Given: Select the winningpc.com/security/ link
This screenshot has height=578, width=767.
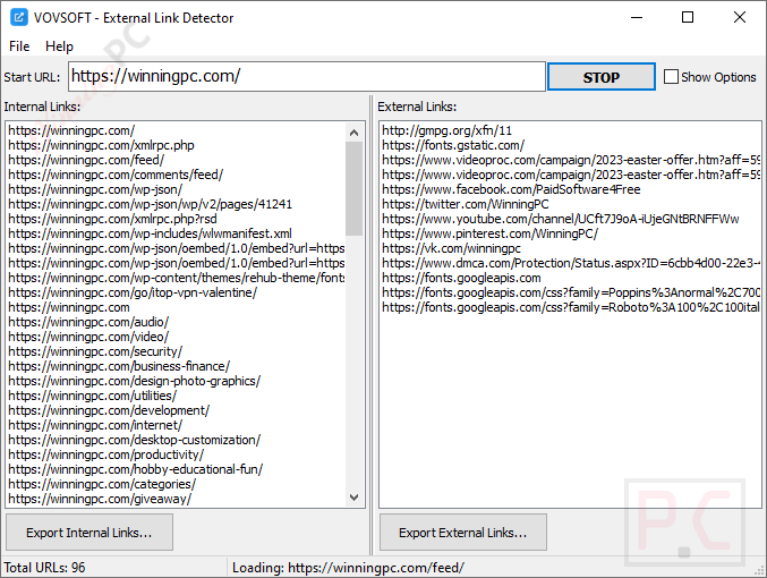Looking at the screenshot, I should coord(95,351).
